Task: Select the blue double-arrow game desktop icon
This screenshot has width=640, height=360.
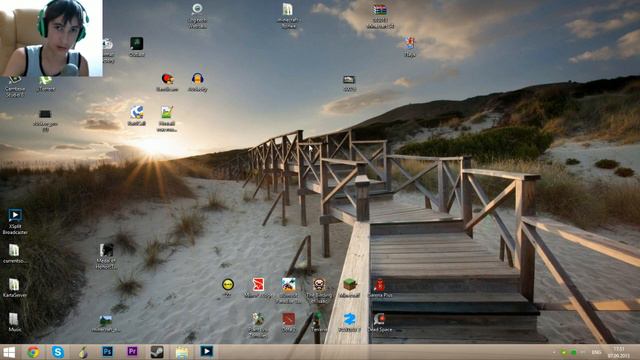Action: tap(349, 322)
